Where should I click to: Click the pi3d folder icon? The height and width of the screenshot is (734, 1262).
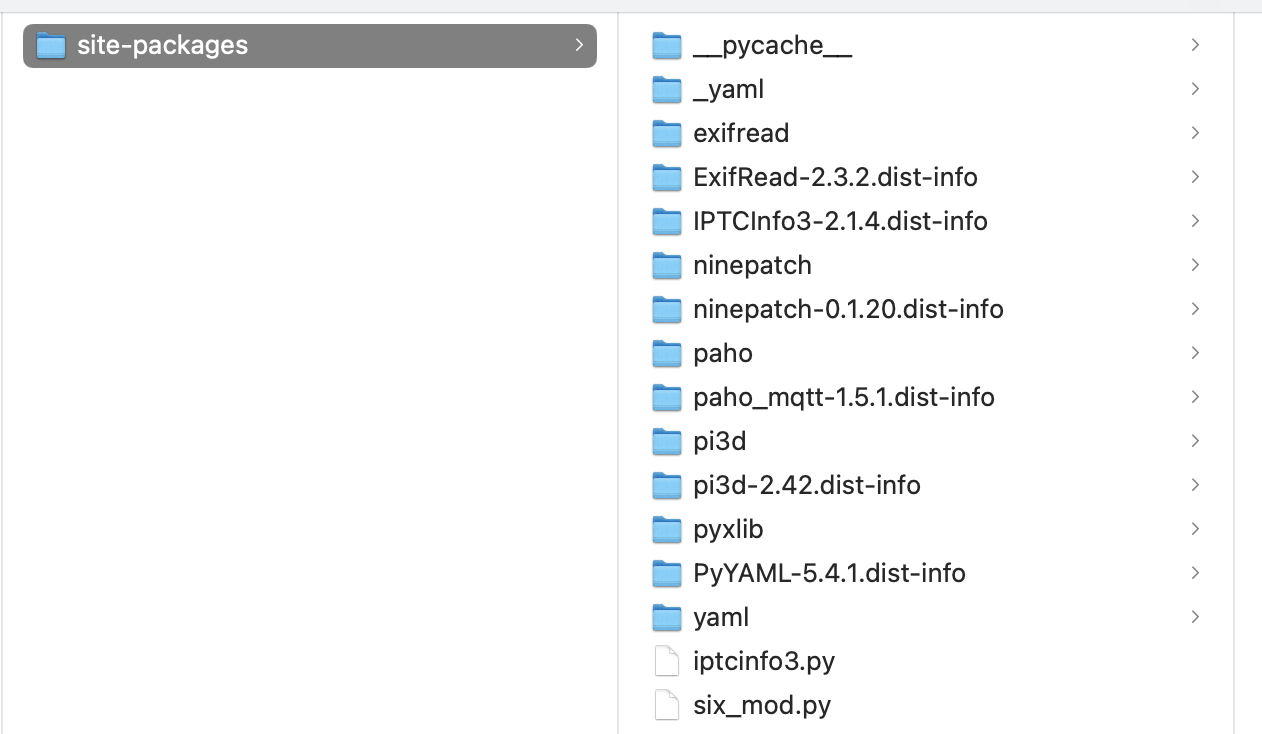coord(666,441)
